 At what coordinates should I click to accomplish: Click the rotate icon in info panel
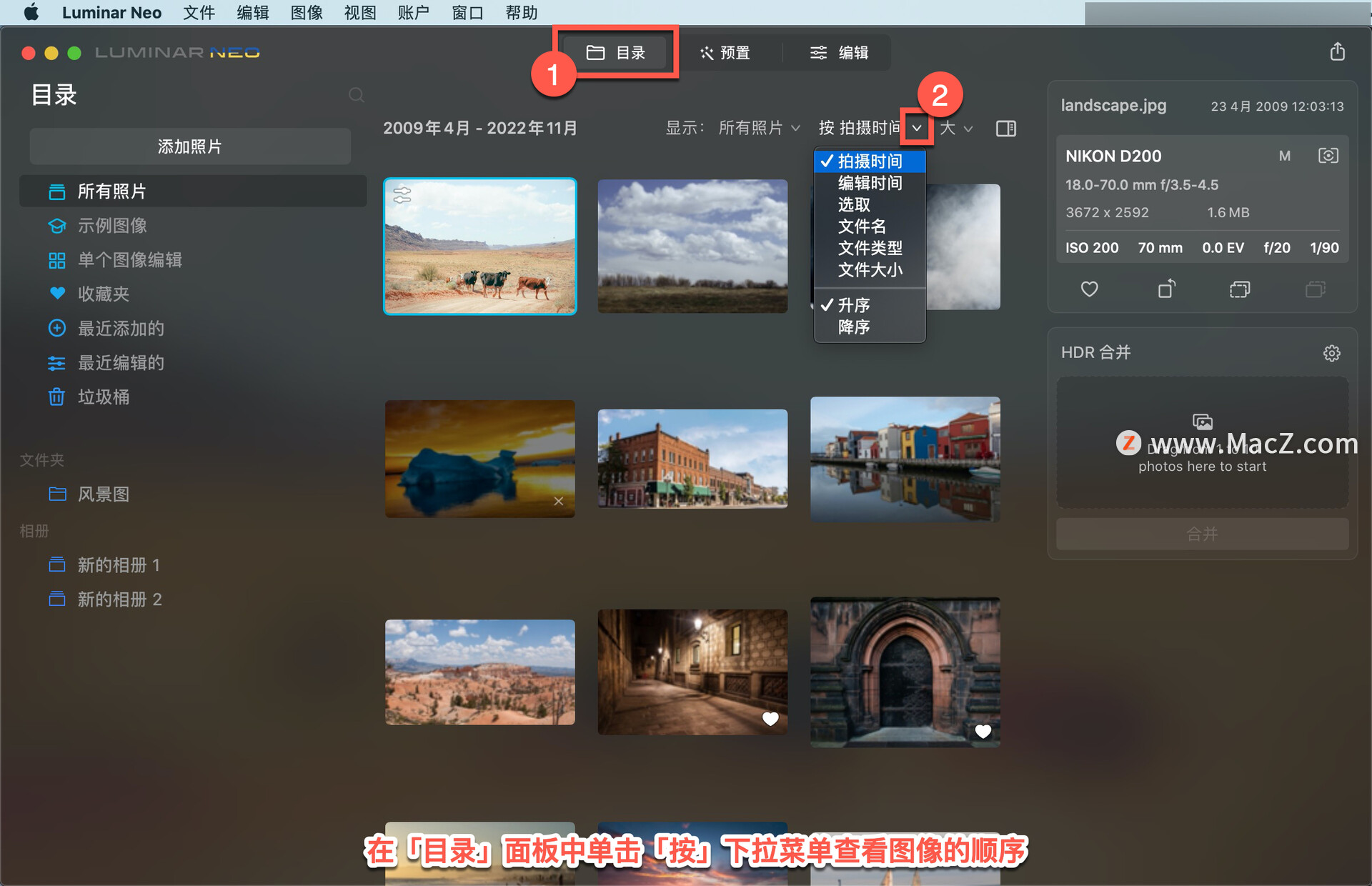(1166, 289)
